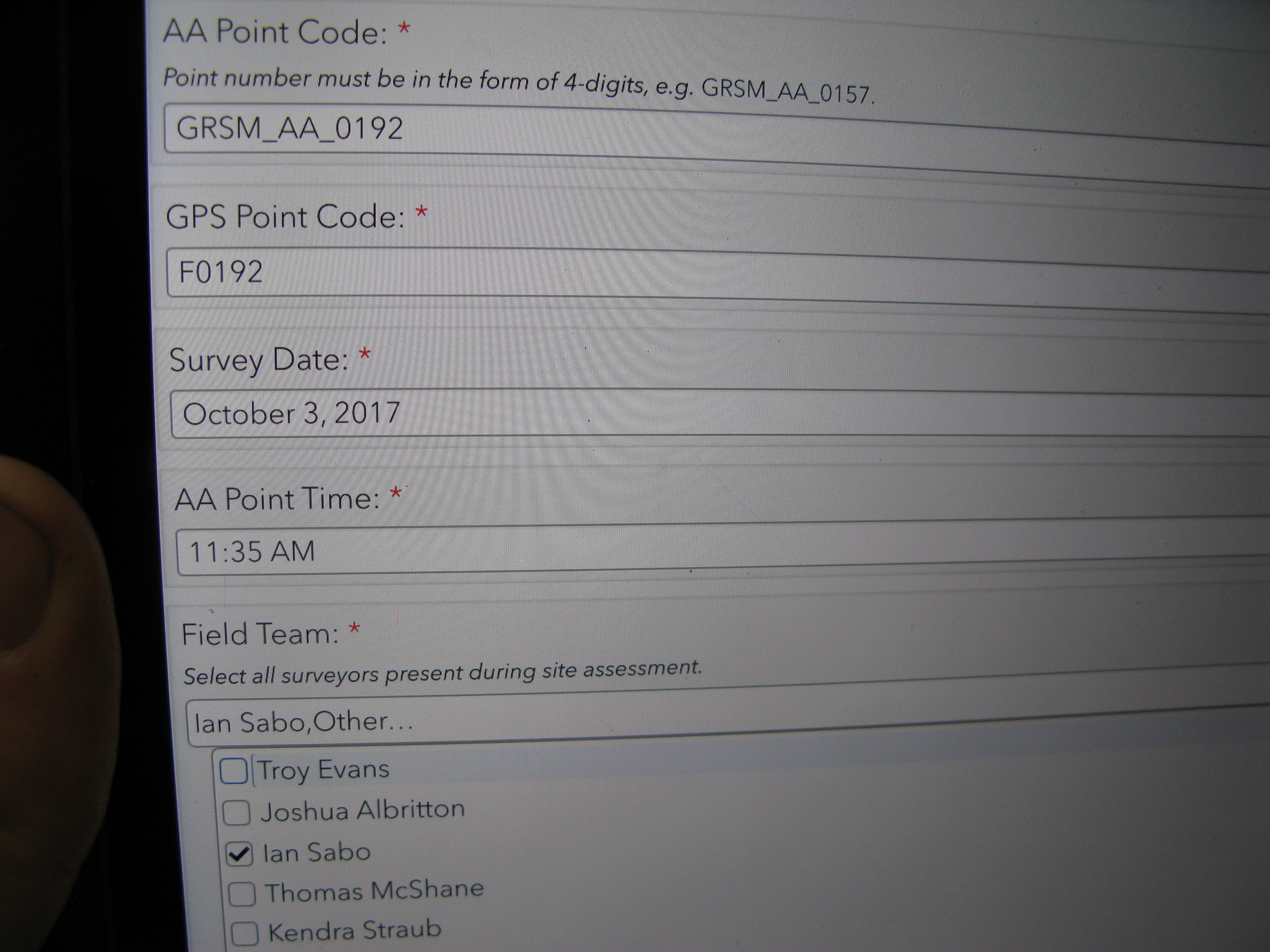The width and height of the screenshot is (1270, 952).
Task: Click the Joshua Albritton name label
Action: click(x=362, y=810)
